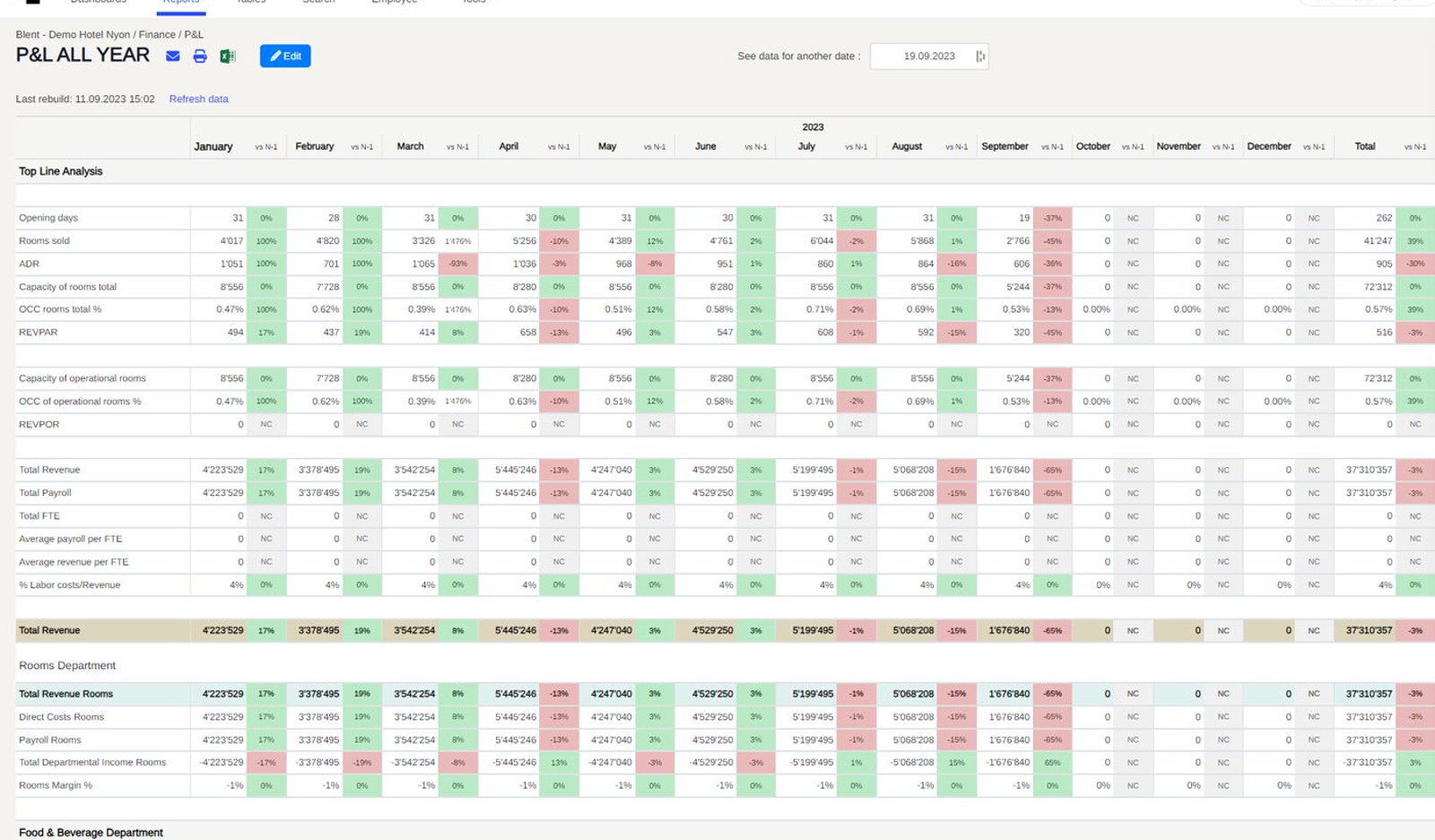Click the 'vs N-1' header beside January
Screen dimensions: 1435x840
(266, 147)
